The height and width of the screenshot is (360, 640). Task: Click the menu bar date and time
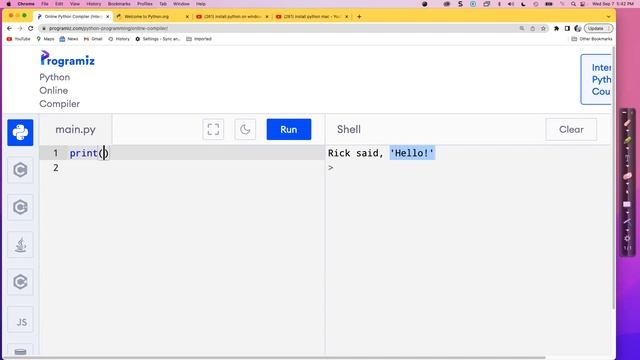pos(613,4)
